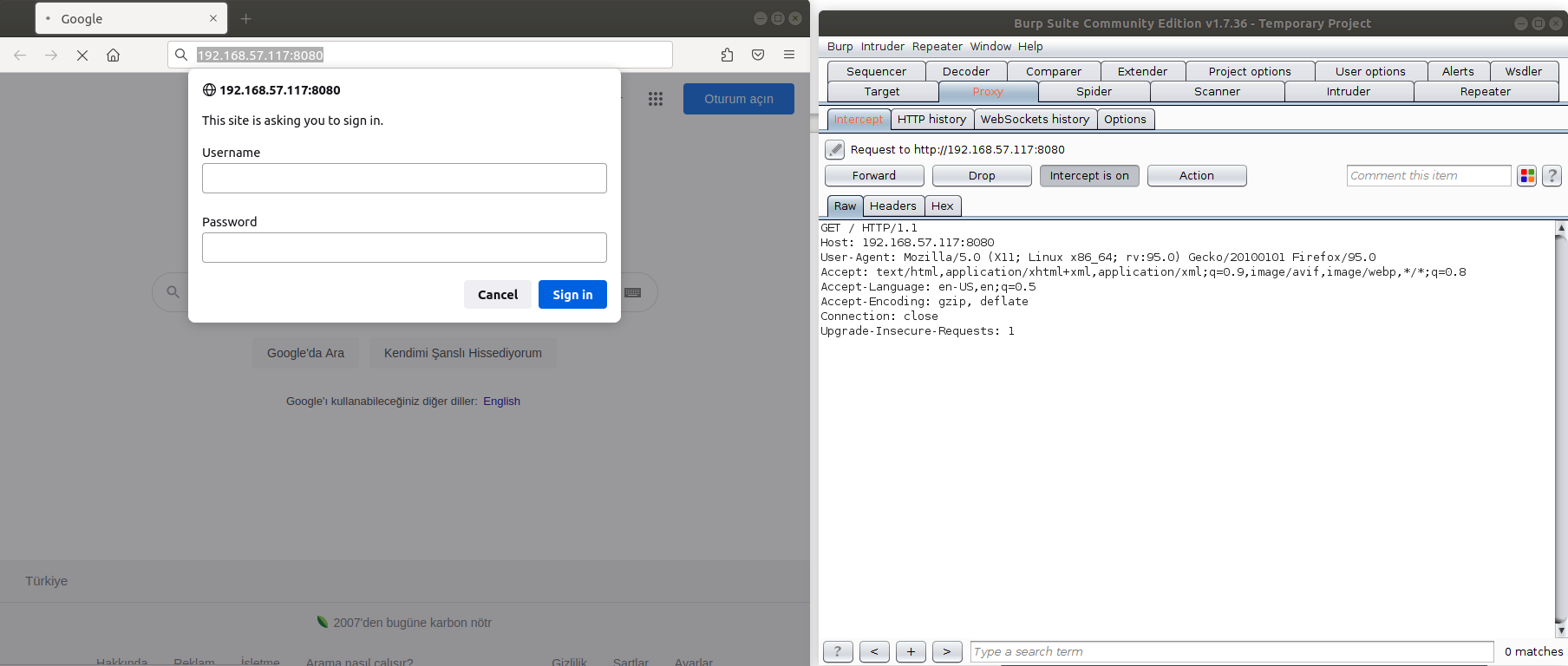Stop page loading with the X icon
1568x666 pixels.
(82, 55)
